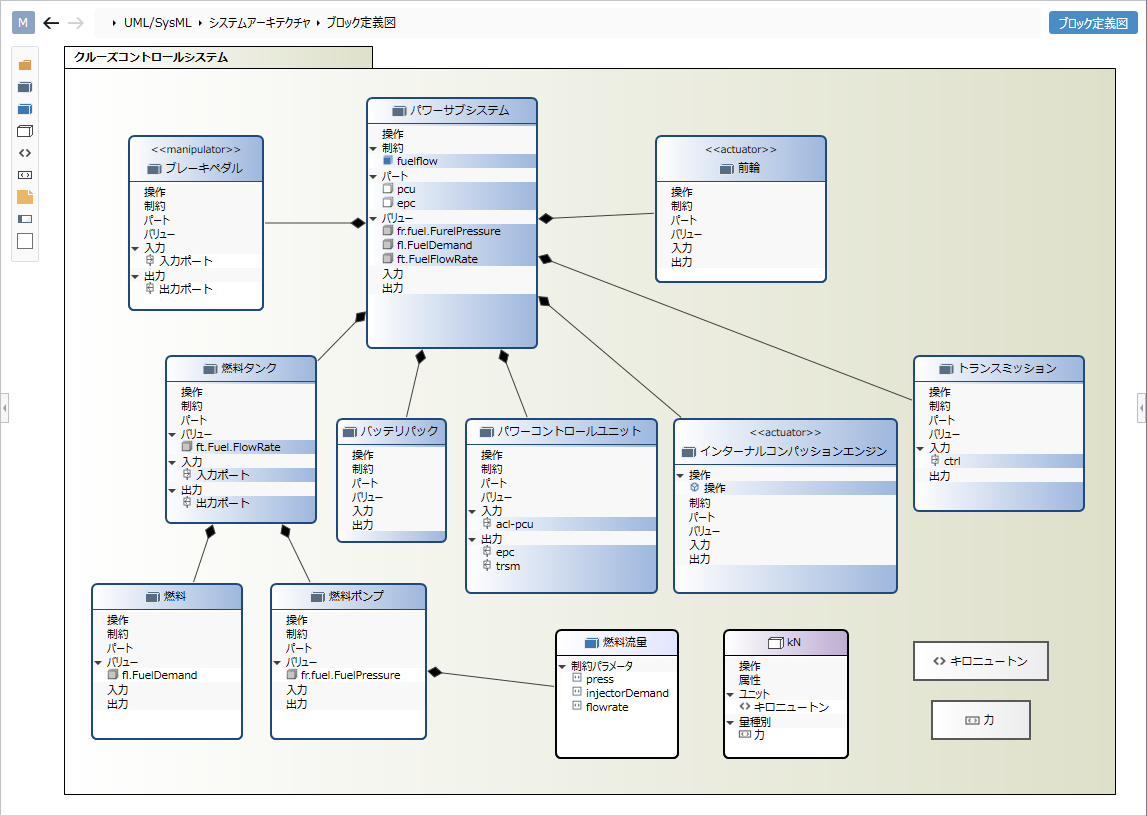Select the orange note tool in palette
Image resolution: width=1147 pixels, height=816 pixels.
pyautogui.click(x=25, y=197)
